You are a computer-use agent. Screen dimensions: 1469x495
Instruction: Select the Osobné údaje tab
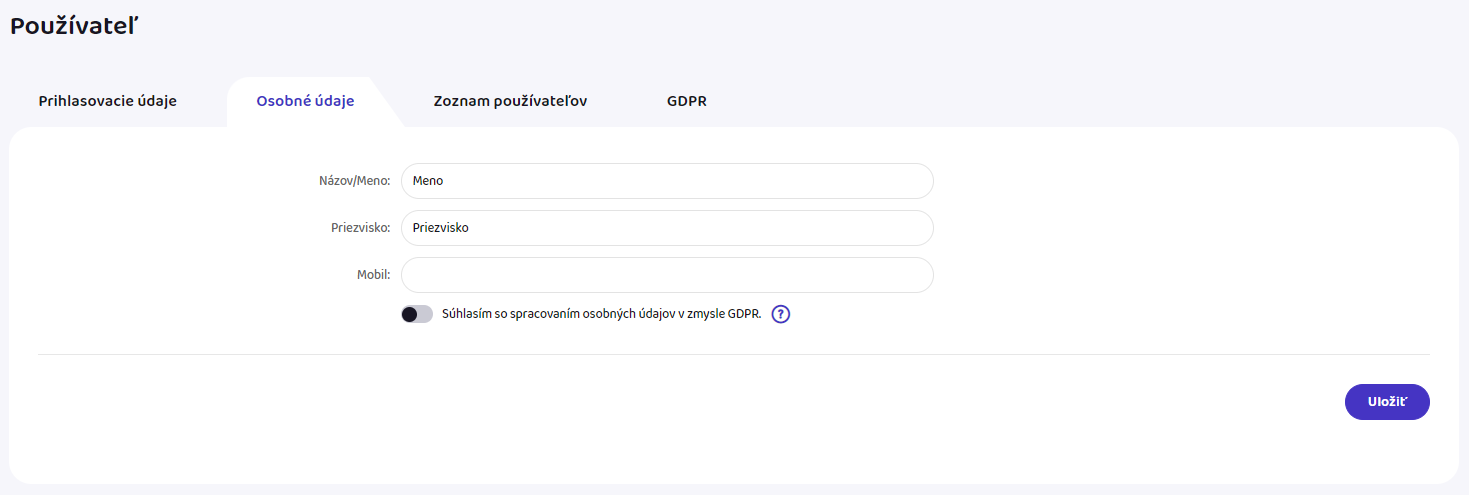pyautogui.click(x=305, y=101)
